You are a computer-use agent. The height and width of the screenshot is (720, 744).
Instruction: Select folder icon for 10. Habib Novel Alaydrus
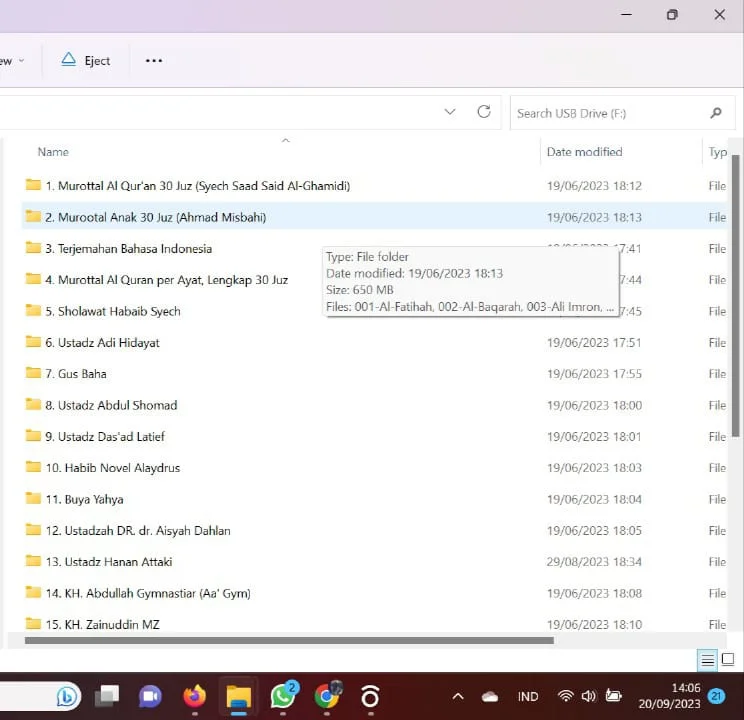click(33, 467)
